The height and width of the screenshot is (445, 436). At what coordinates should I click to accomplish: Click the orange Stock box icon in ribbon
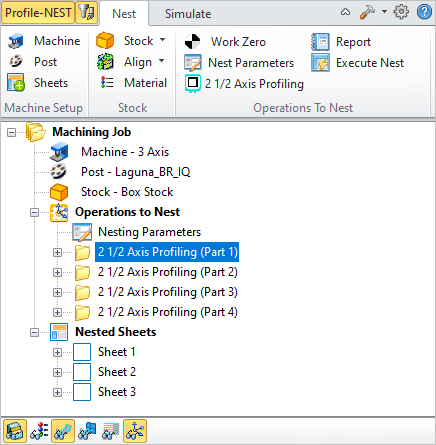tap(105, 41)
